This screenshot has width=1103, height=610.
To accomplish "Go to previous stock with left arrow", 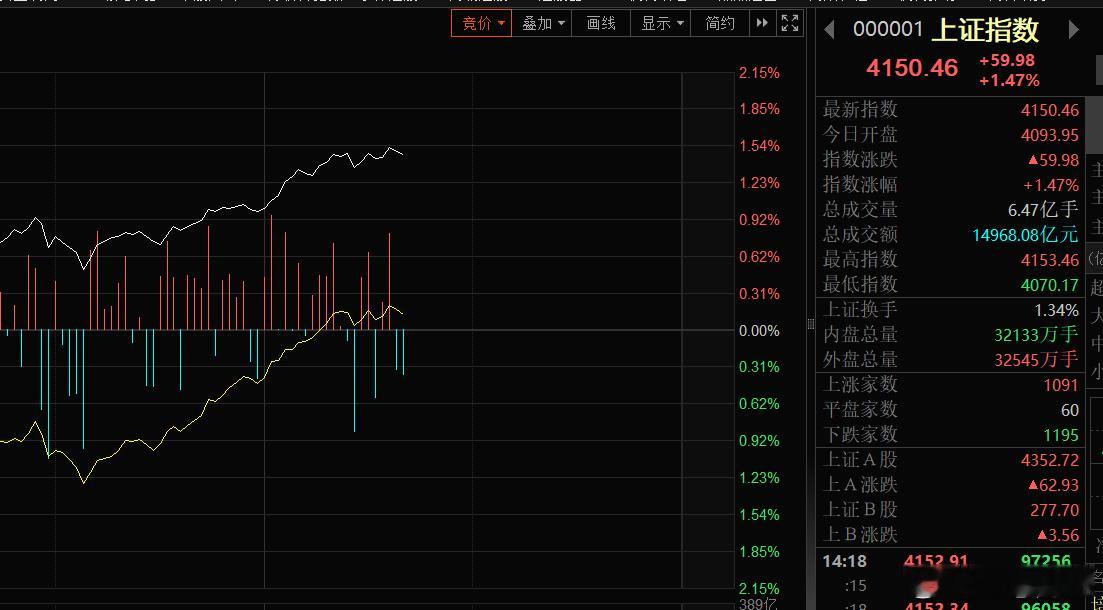I will click(x=829, y=30).
